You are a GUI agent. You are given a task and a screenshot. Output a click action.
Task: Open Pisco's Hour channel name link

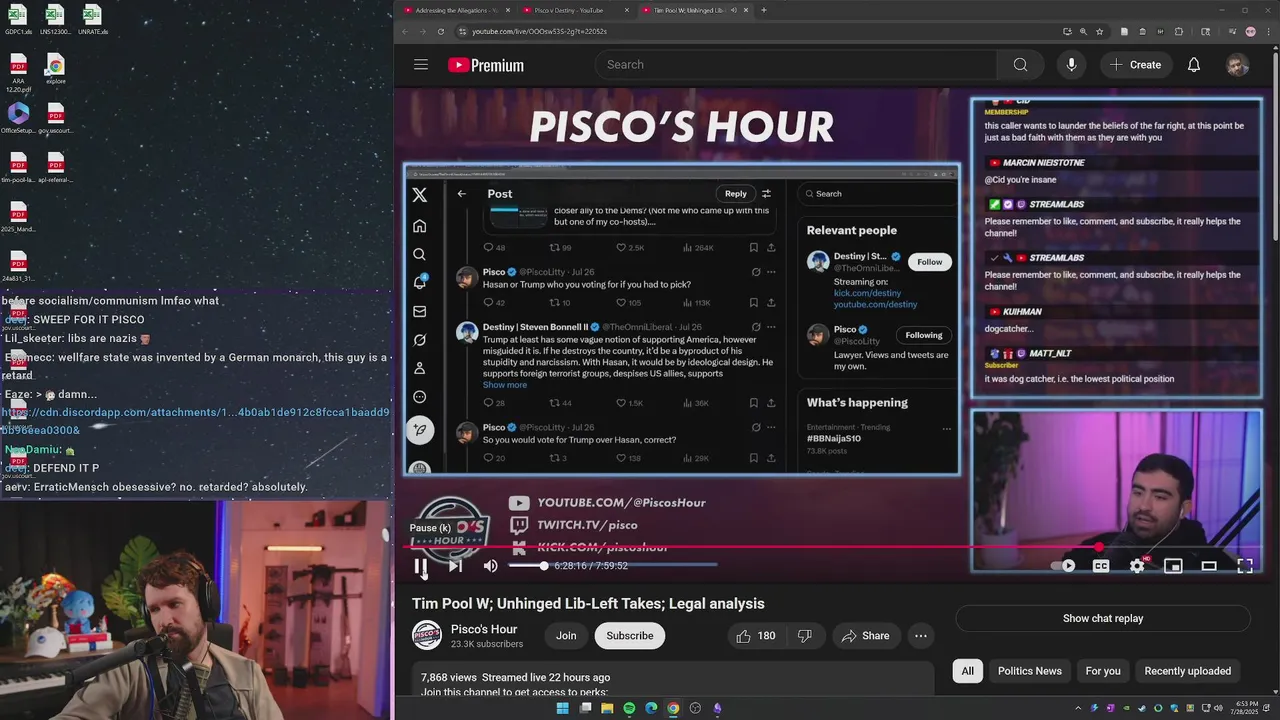point(484,629)
